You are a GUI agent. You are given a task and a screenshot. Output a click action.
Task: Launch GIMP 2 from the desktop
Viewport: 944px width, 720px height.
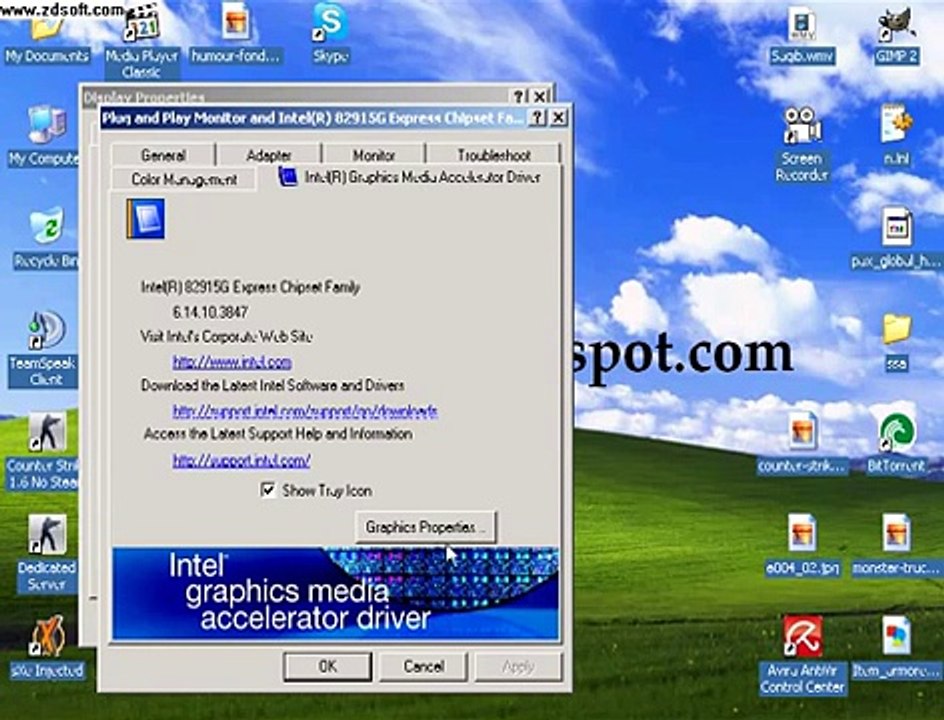(x=896, y=36)
